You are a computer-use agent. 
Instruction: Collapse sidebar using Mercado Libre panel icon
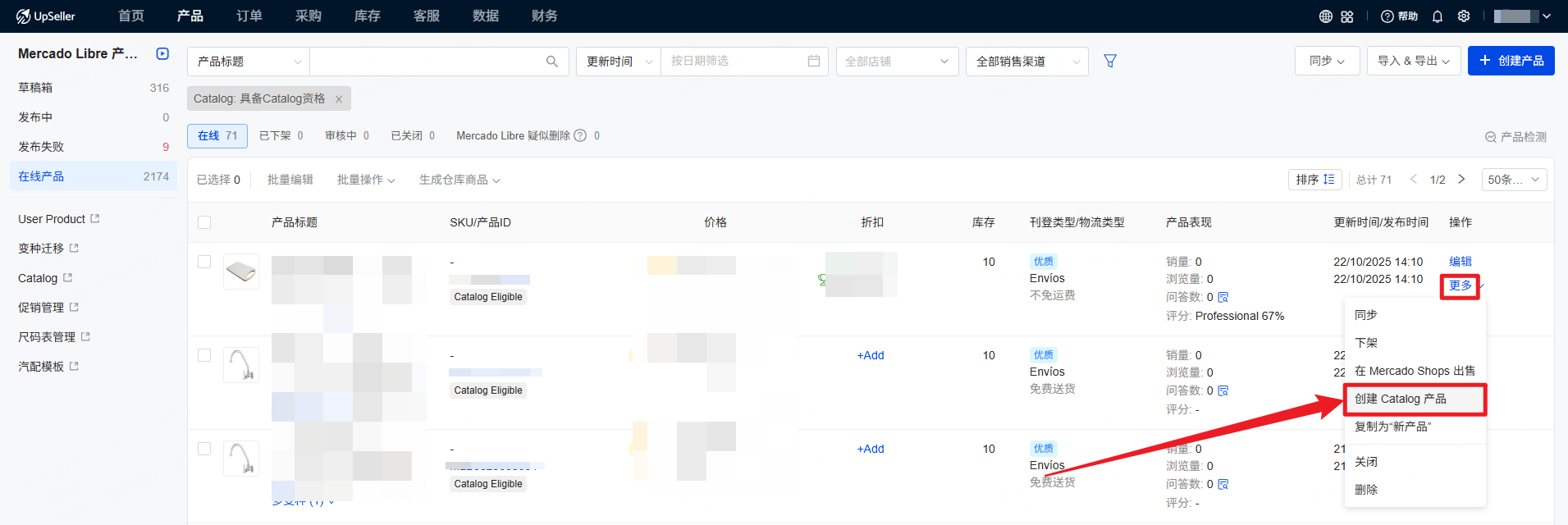(162, 54)
